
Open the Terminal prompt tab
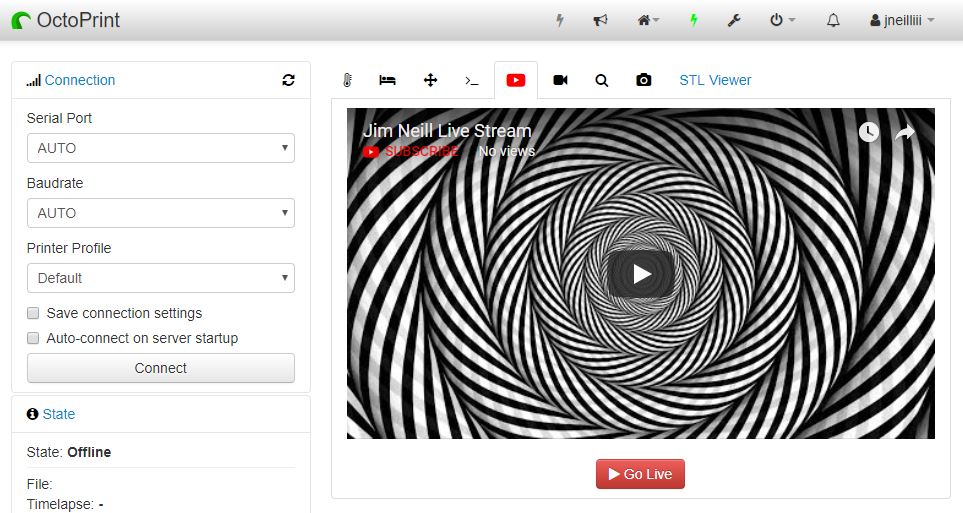(x=471, y=80)
